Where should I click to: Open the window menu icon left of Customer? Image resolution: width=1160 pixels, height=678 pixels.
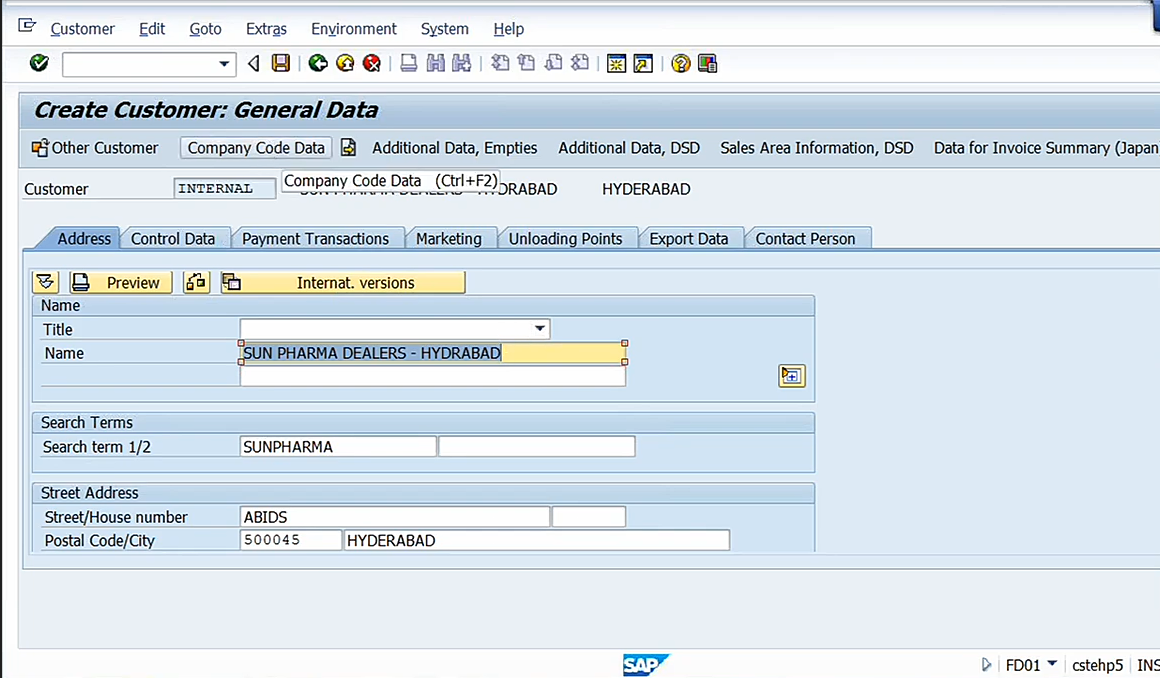(x=27, y=27)
